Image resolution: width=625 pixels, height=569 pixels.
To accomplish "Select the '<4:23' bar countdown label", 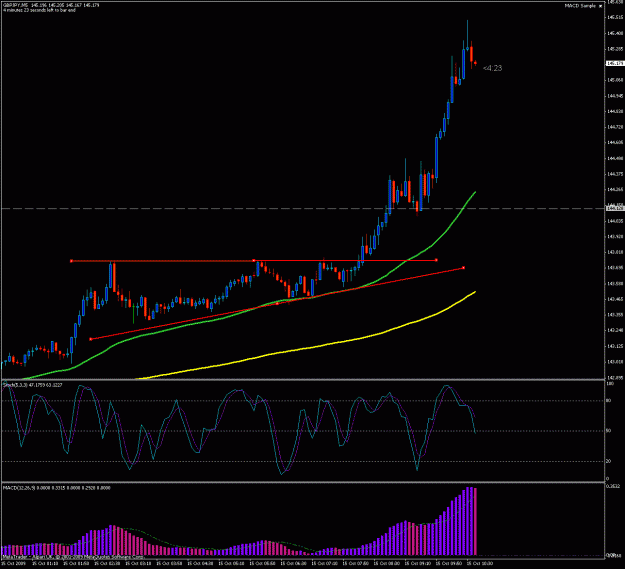I will tap(492, 68).
